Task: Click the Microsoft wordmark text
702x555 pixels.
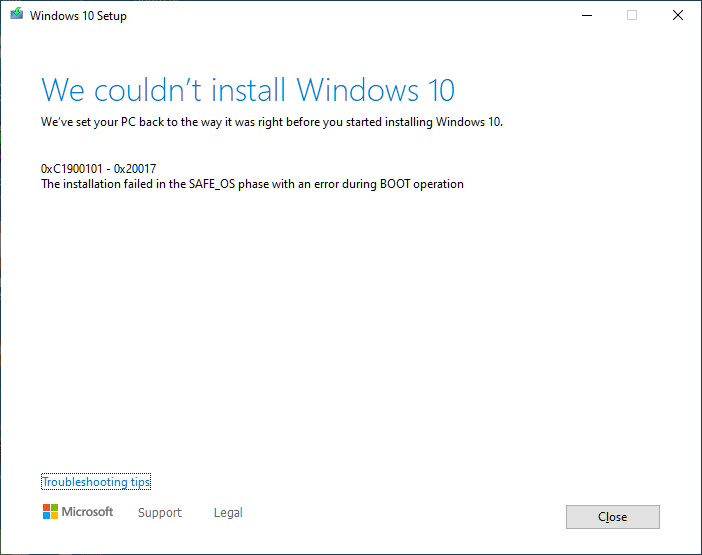Action: tap(88, 512)
